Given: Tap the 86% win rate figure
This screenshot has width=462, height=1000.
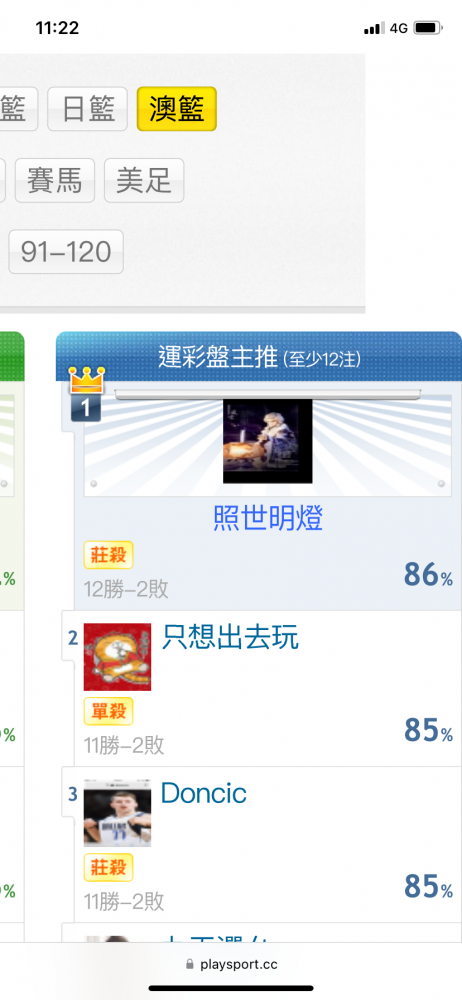Looking at the screenshot, I should click(428, 575).
